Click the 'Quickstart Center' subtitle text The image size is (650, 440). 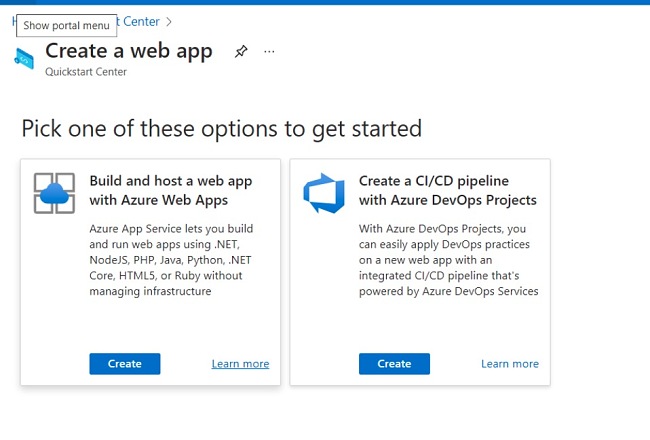pyautogui.click(x=86, y=72)
